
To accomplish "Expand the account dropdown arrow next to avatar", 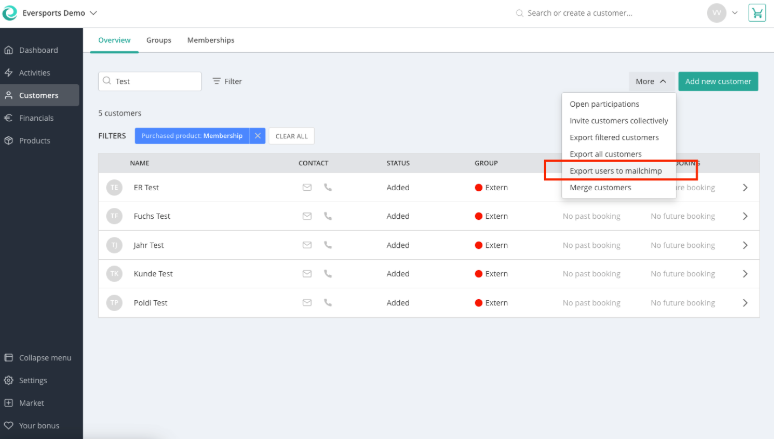I will 735,13.
